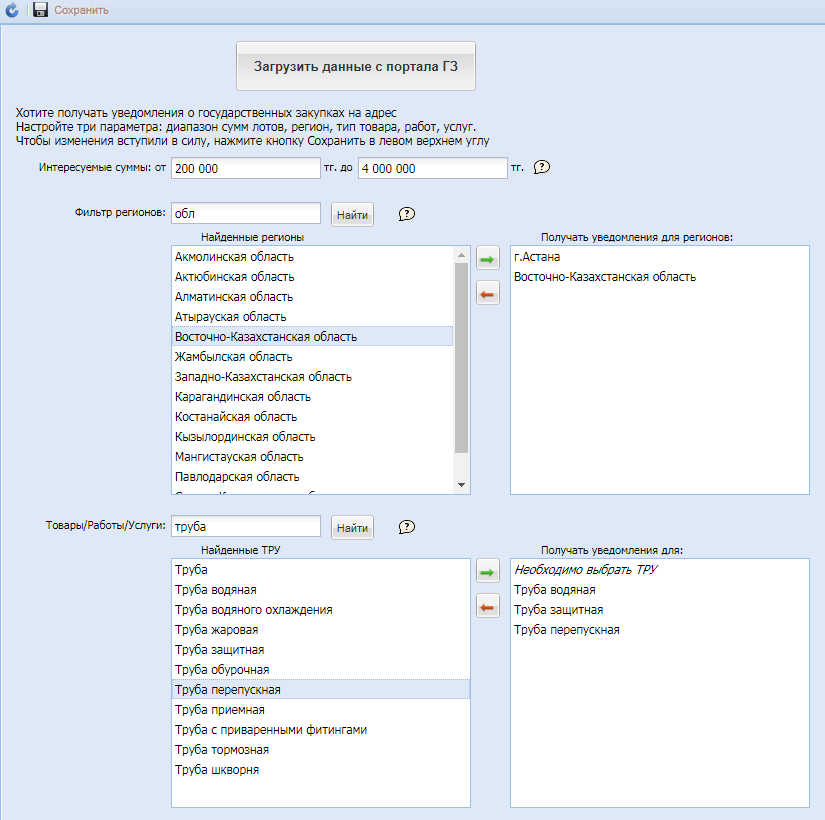Open help bubble next to region filter
825x820 pixels.
click(407, 214)
